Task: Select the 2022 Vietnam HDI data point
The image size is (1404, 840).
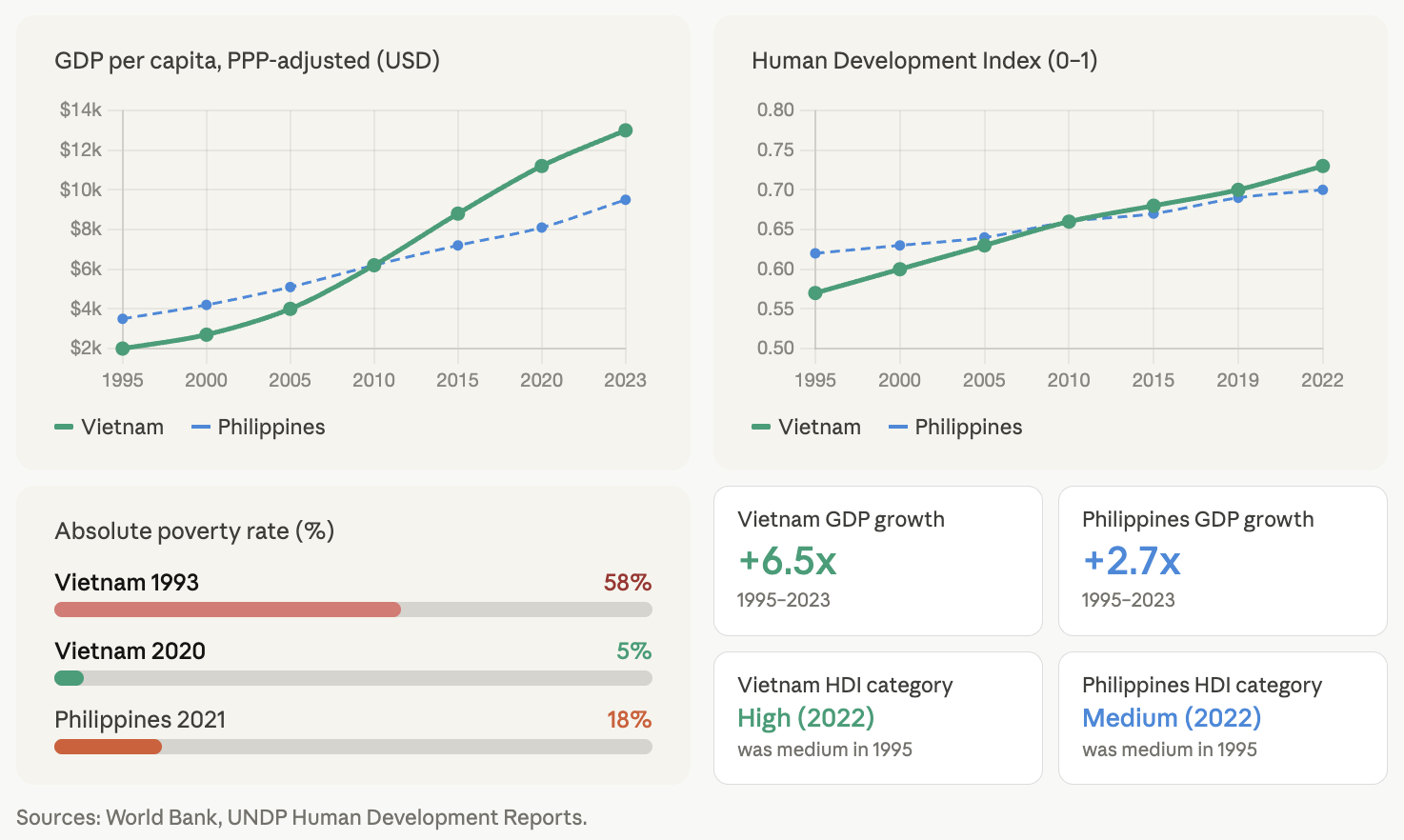Action: click(x=1322, y=165)
